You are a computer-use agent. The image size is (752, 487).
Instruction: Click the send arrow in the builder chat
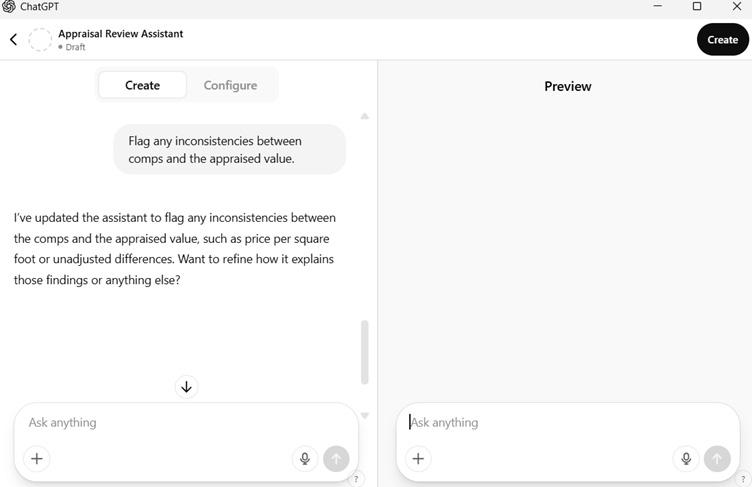click(336, 458)
